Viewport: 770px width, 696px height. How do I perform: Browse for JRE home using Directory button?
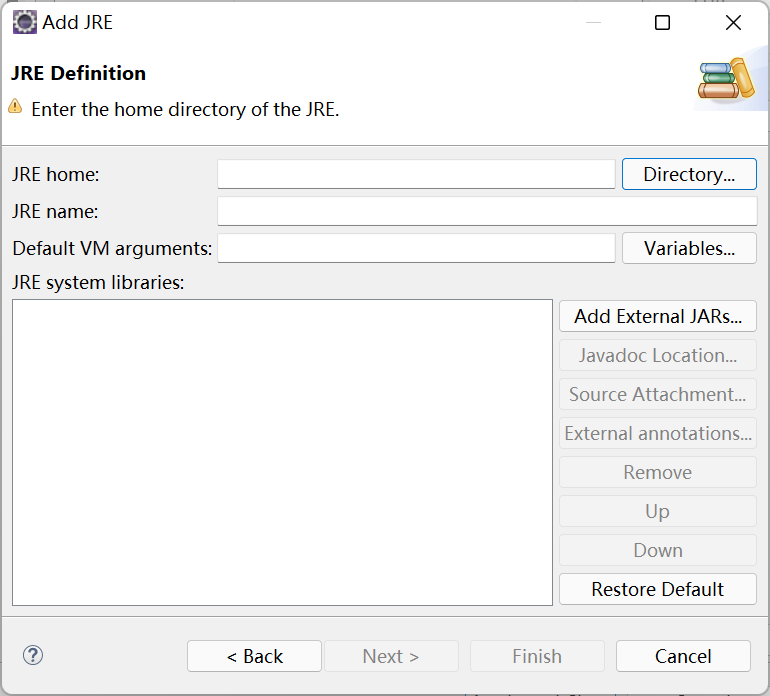click(x=689, y=174)
